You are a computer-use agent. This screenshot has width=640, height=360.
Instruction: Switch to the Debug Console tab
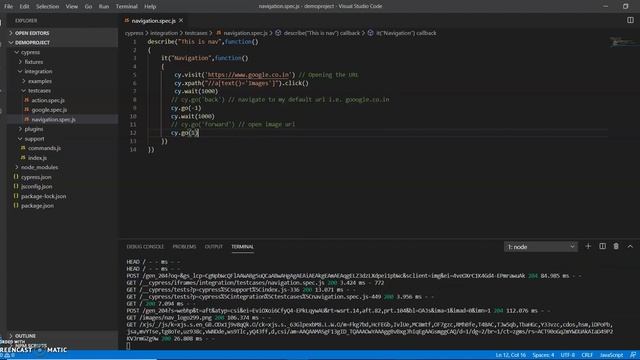[145, 247]
